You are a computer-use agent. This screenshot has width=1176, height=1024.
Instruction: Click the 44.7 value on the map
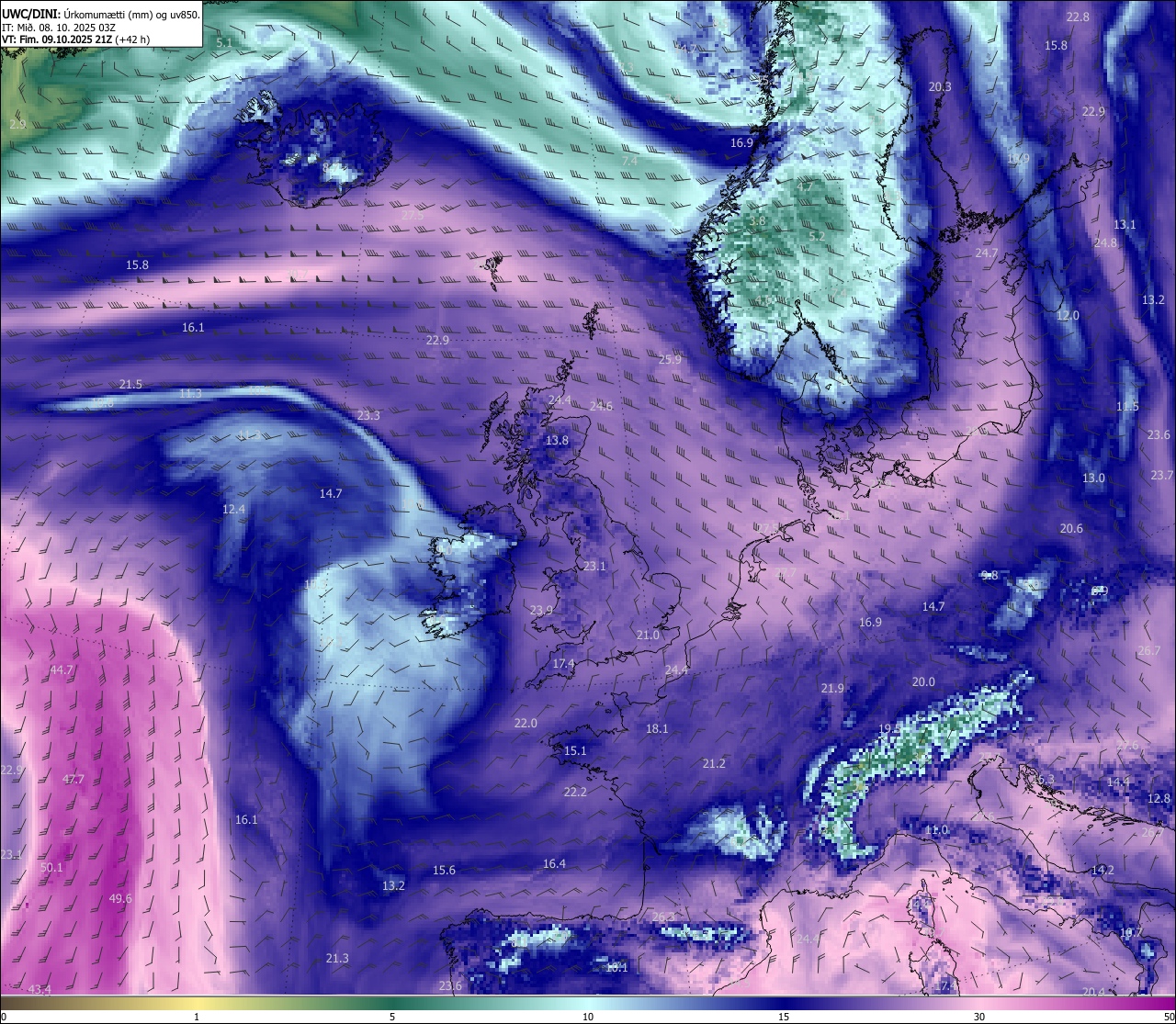point(62,670)
